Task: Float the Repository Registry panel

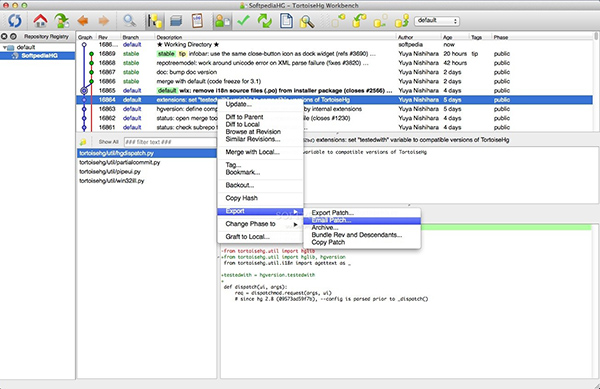Action: (13, 36)
